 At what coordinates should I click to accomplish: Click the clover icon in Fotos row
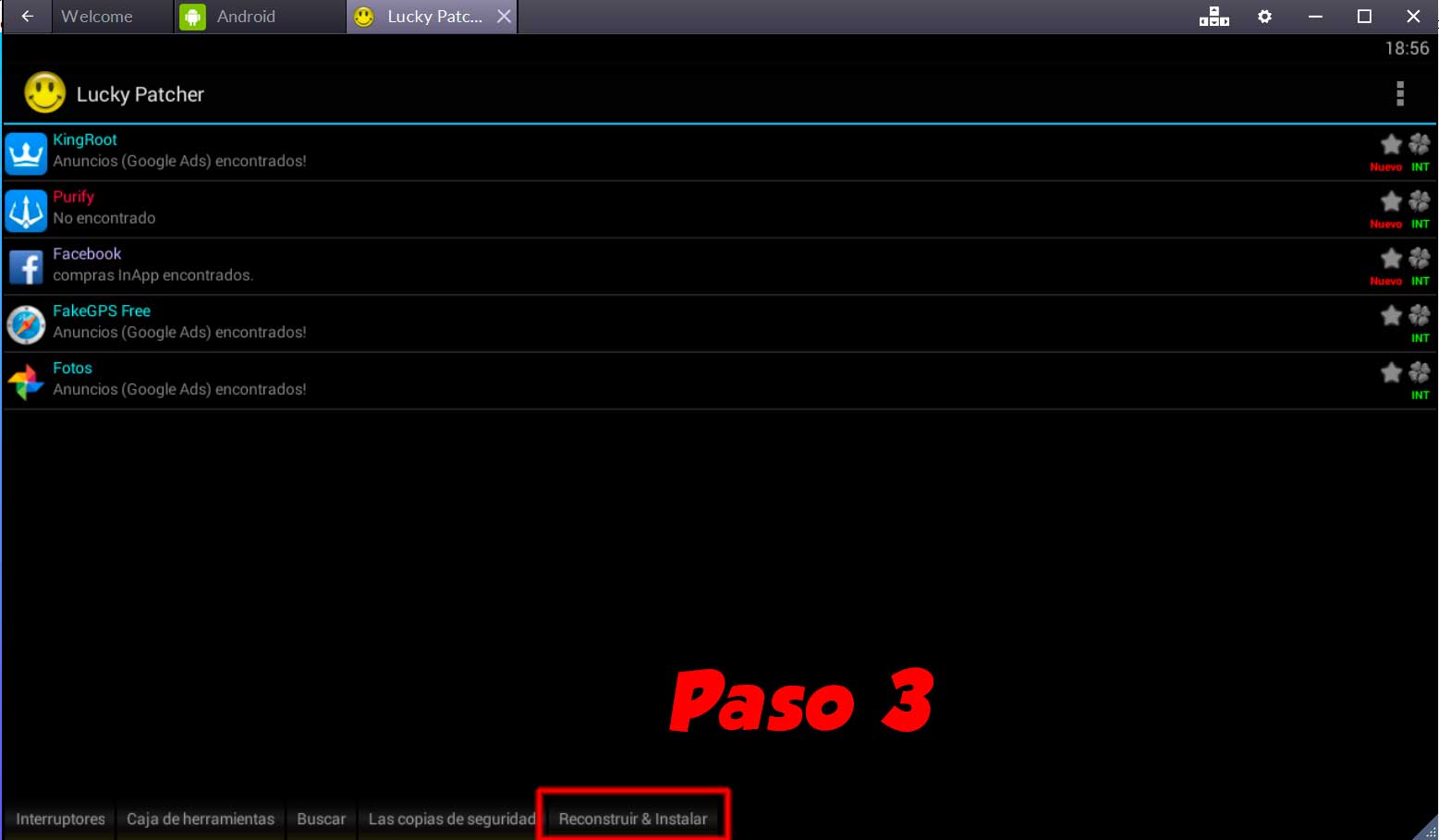1420,372
